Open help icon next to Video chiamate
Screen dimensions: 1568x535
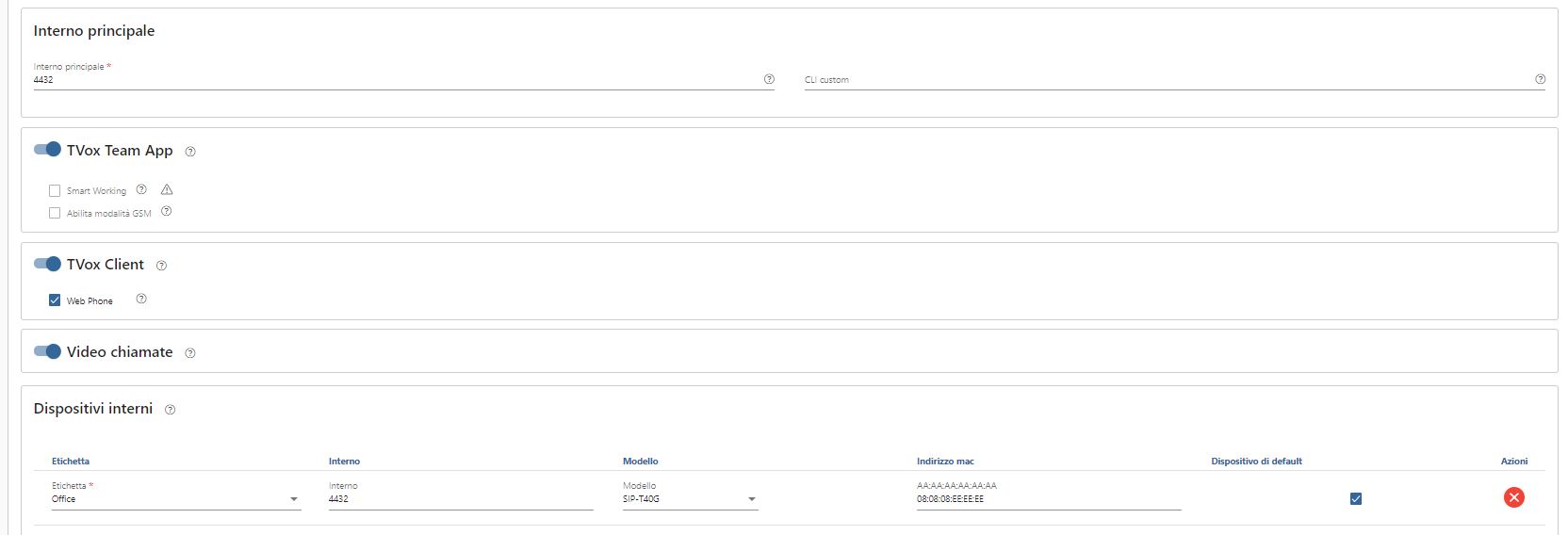coord(190,353)
